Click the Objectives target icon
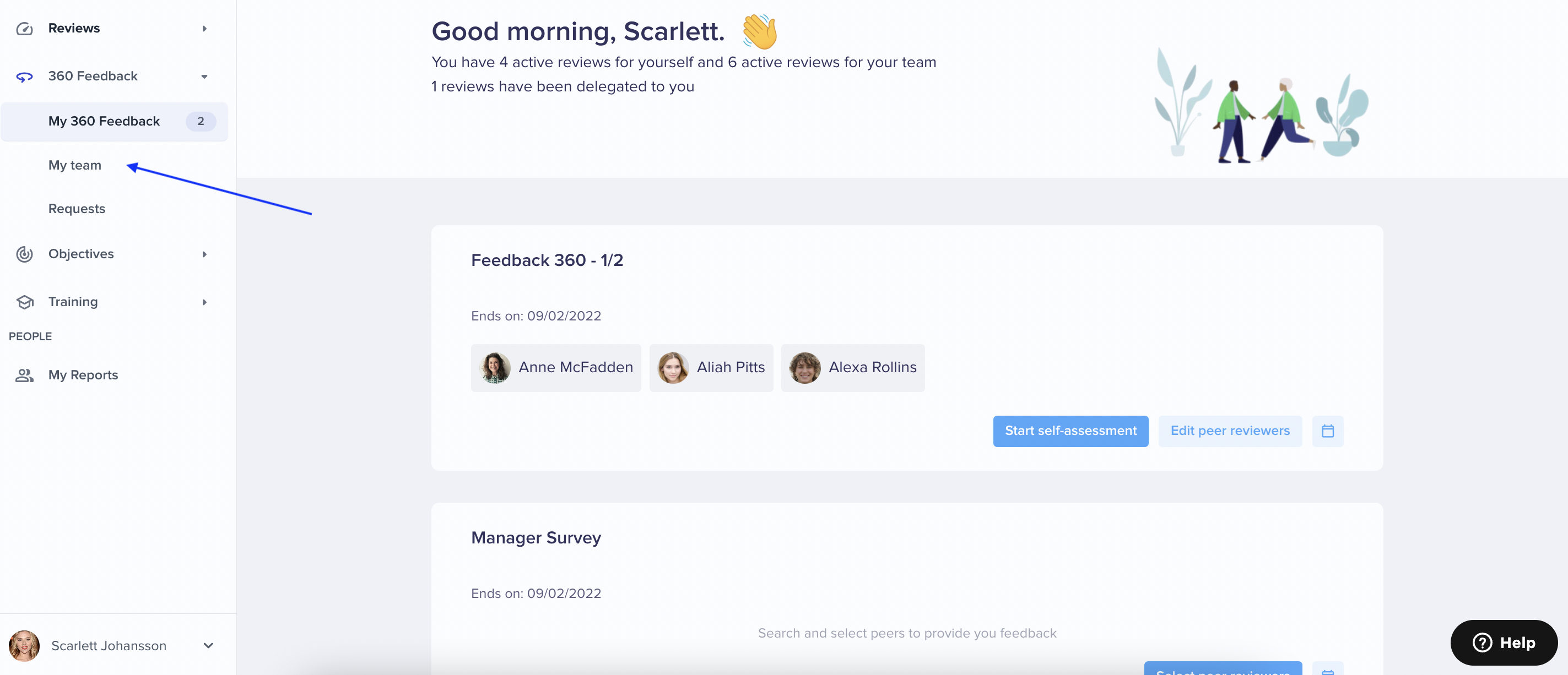 24,254
